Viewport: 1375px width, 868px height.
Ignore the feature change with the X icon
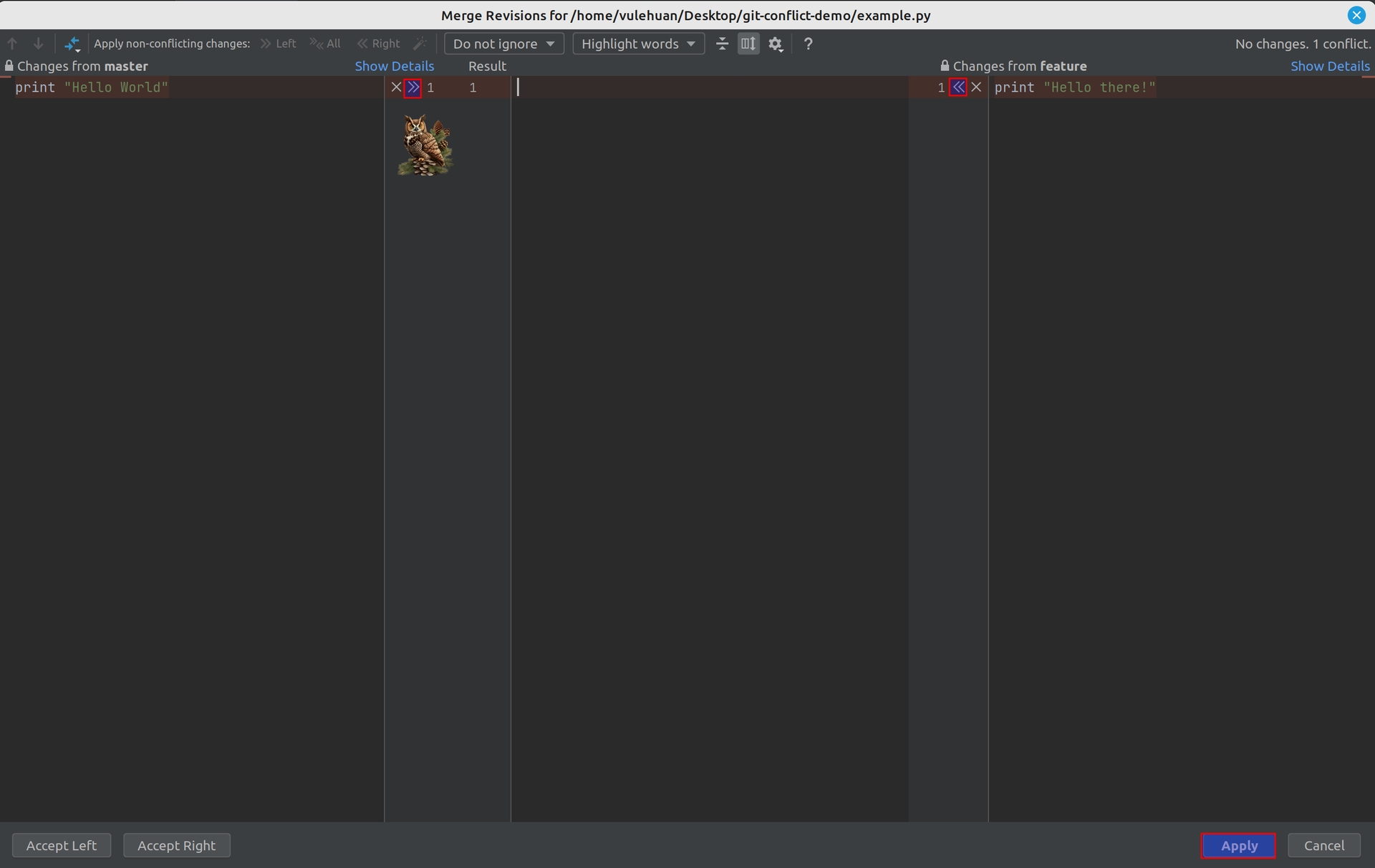click(976, 87)
